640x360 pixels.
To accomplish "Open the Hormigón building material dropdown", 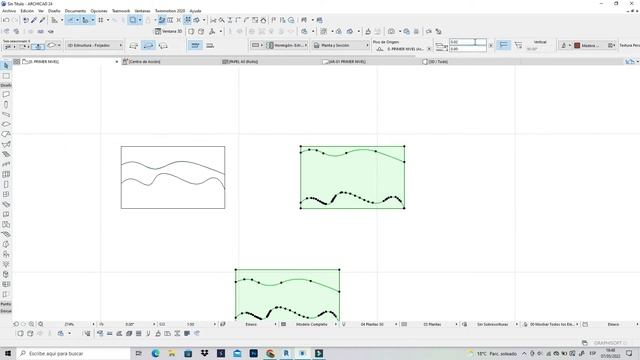I will pyautogui.click(x=287, y=45).
